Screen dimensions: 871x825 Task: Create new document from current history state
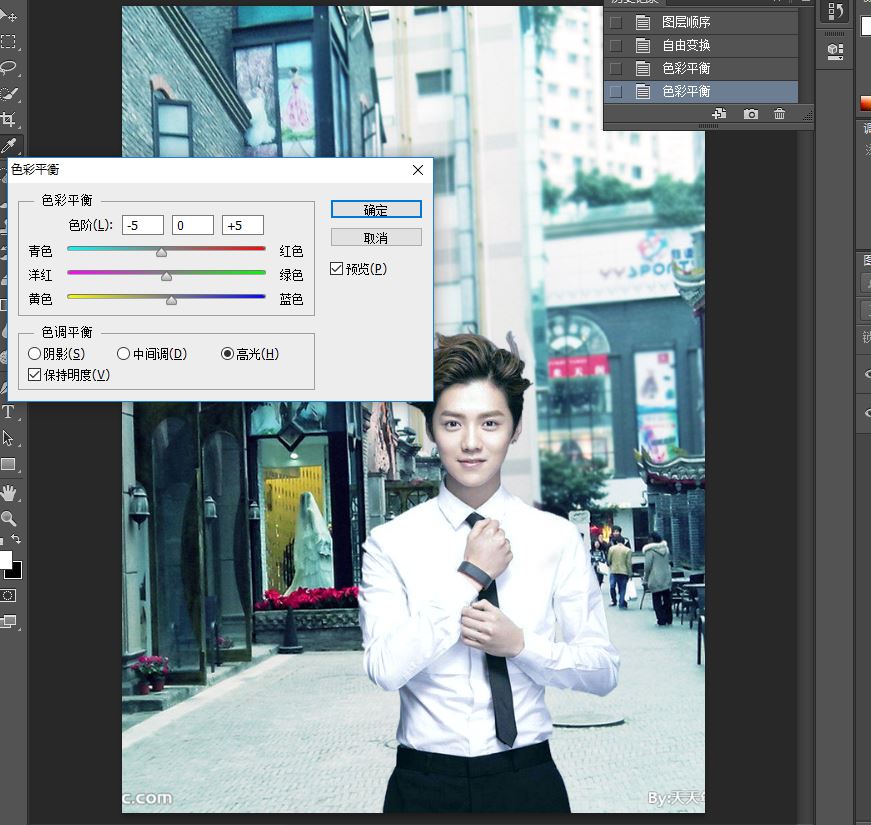[x=719, y=114]
